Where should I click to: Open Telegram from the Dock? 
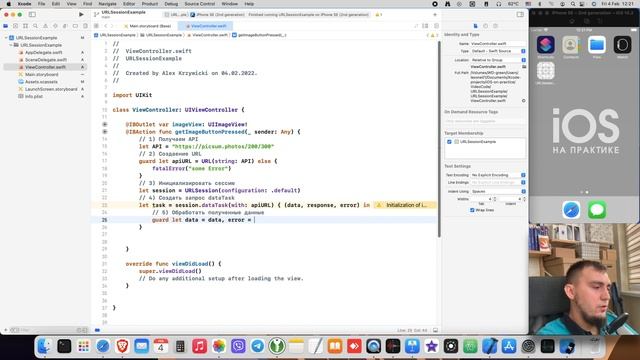[x=258, y=346]
